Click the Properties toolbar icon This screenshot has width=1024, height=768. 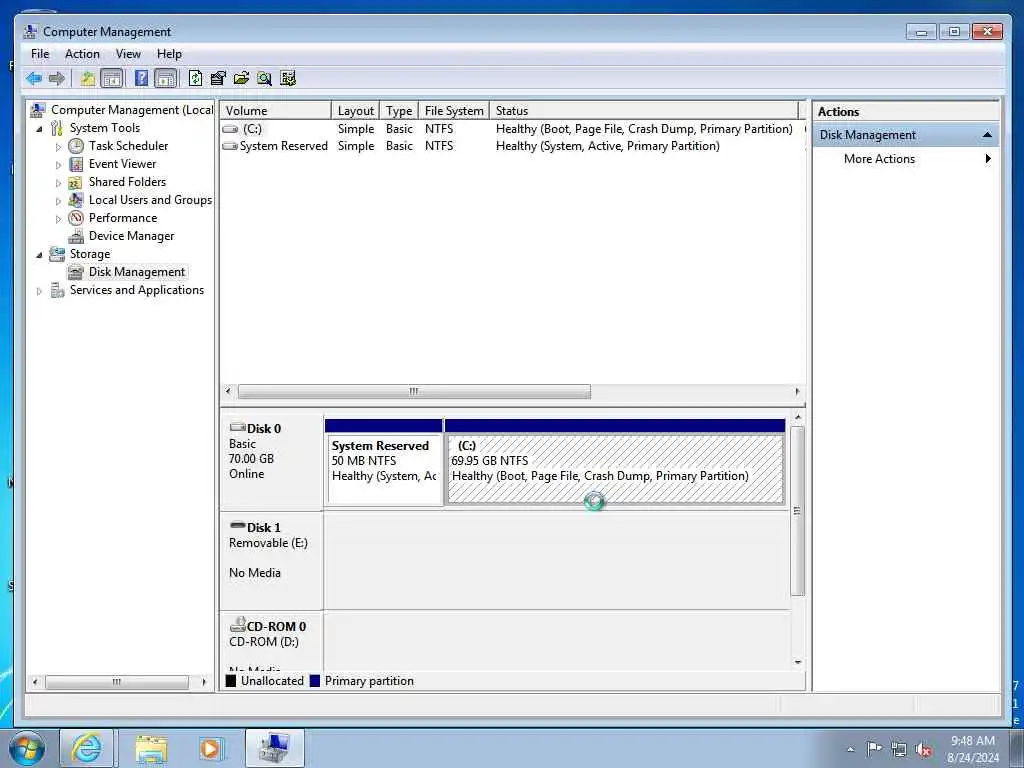click(x=217, y=78)
